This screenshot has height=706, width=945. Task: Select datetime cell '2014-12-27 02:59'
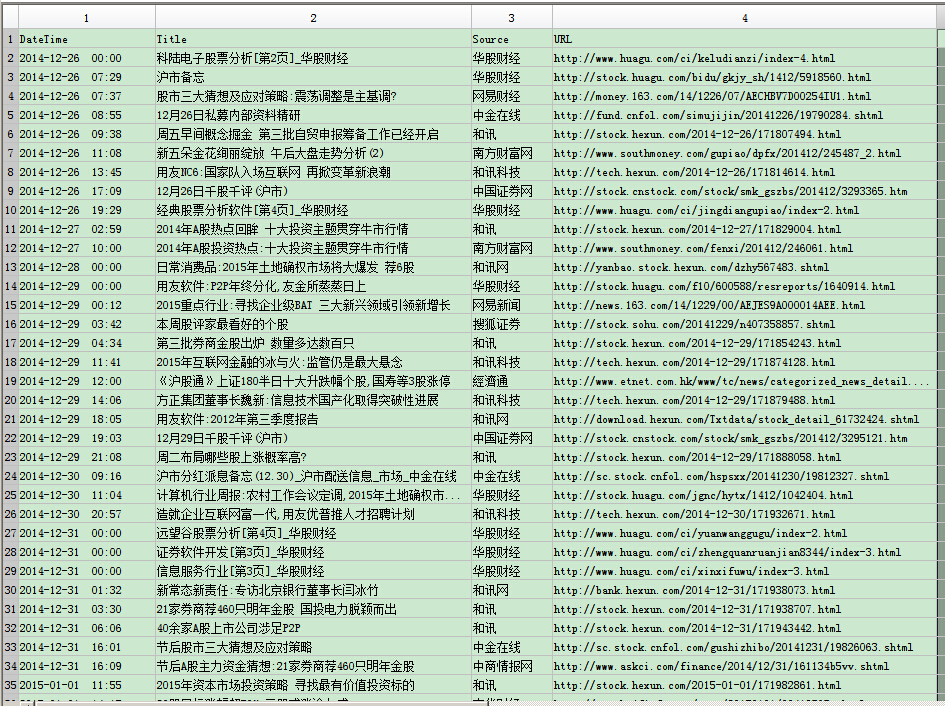pos(87,229)
